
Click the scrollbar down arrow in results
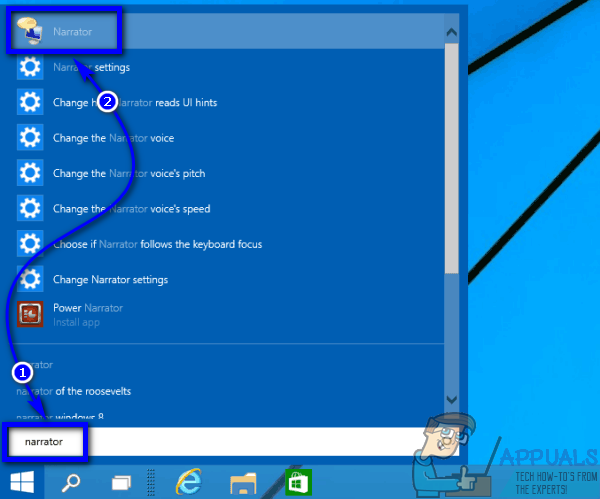click(x=450, y=398)
